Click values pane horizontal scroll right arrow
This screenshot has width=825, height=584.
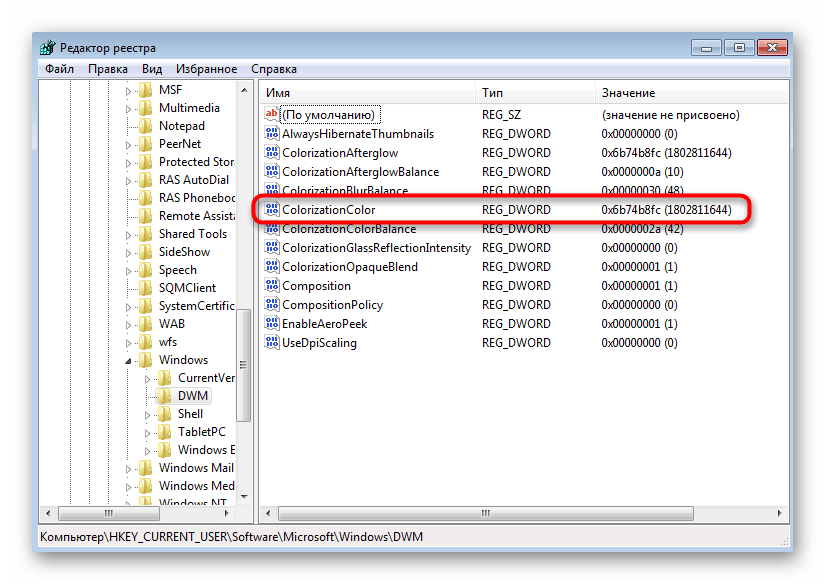point(779,513)
